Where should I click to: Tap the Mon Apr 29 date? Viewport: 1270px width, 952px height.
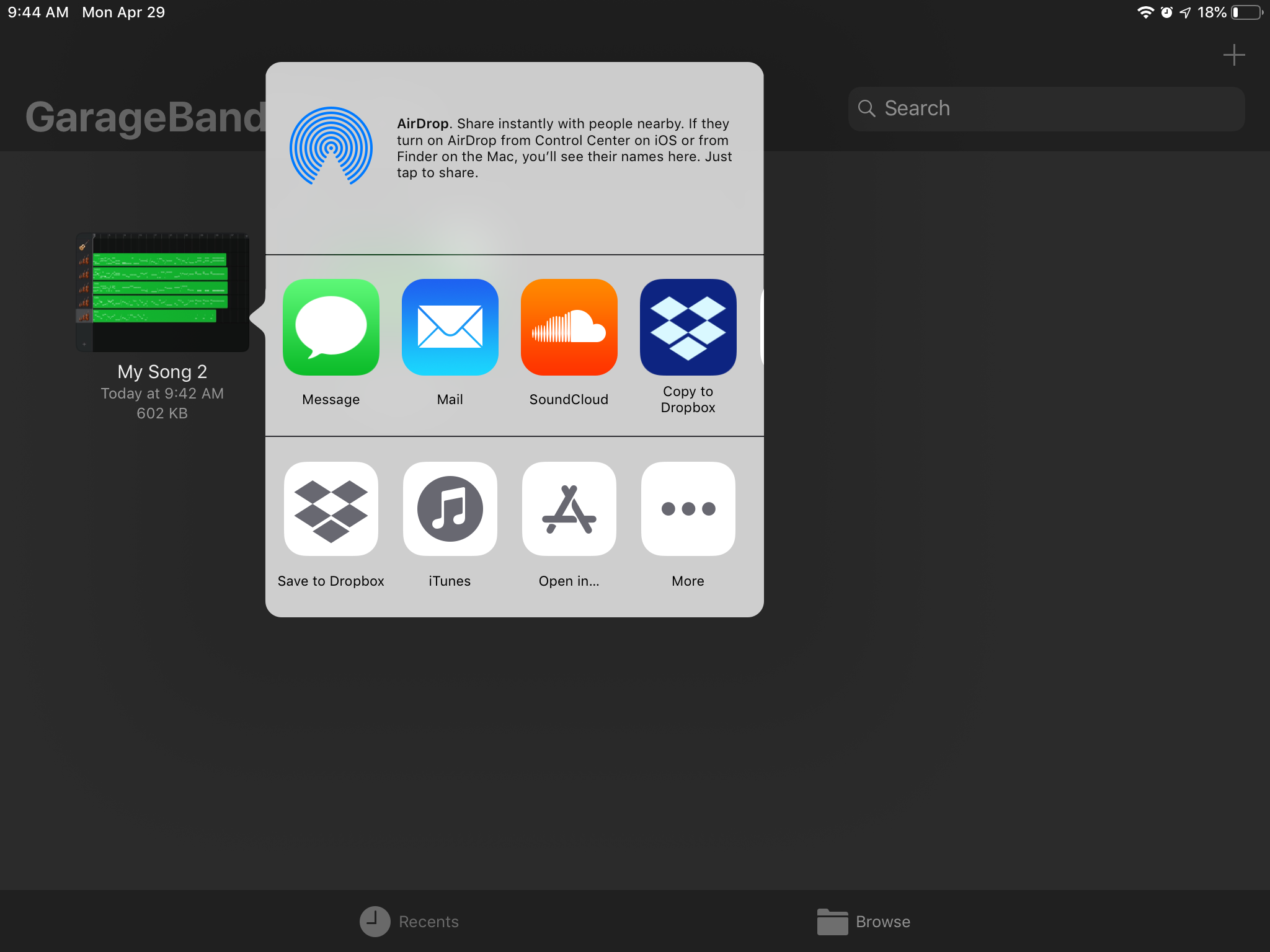click(123, 12)
